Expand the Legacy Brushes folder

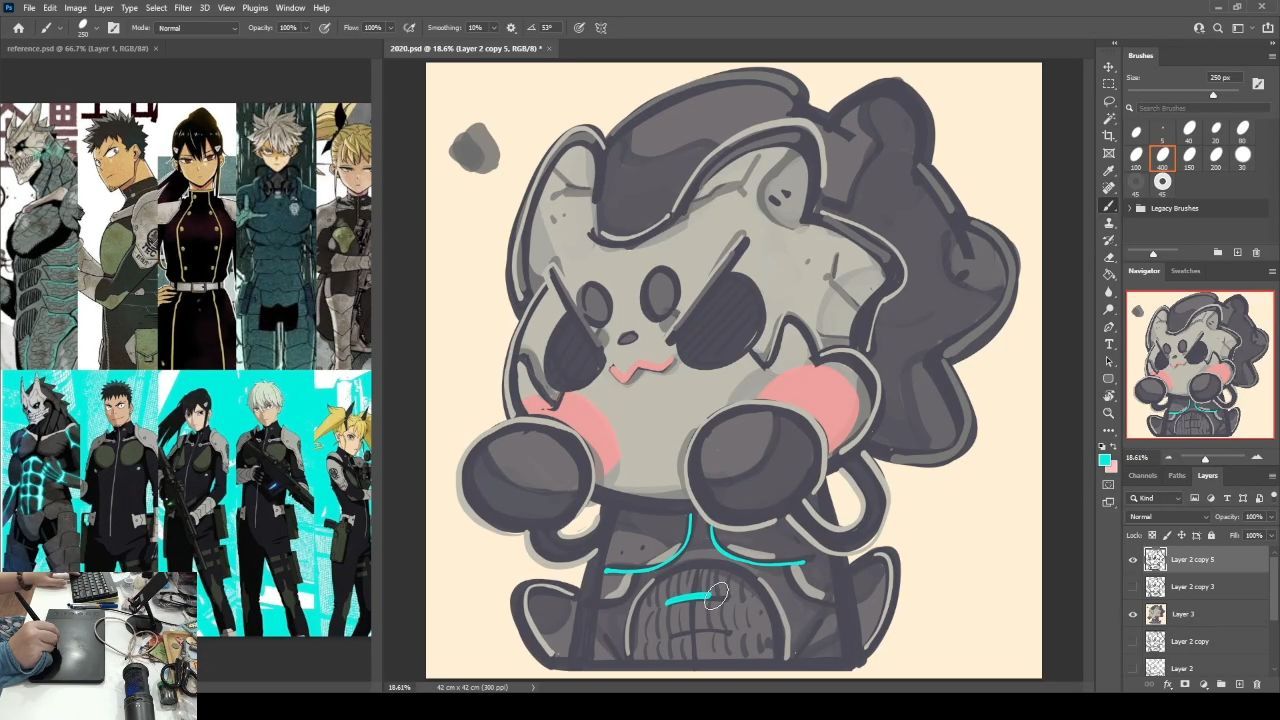[x=1130, y=208]
